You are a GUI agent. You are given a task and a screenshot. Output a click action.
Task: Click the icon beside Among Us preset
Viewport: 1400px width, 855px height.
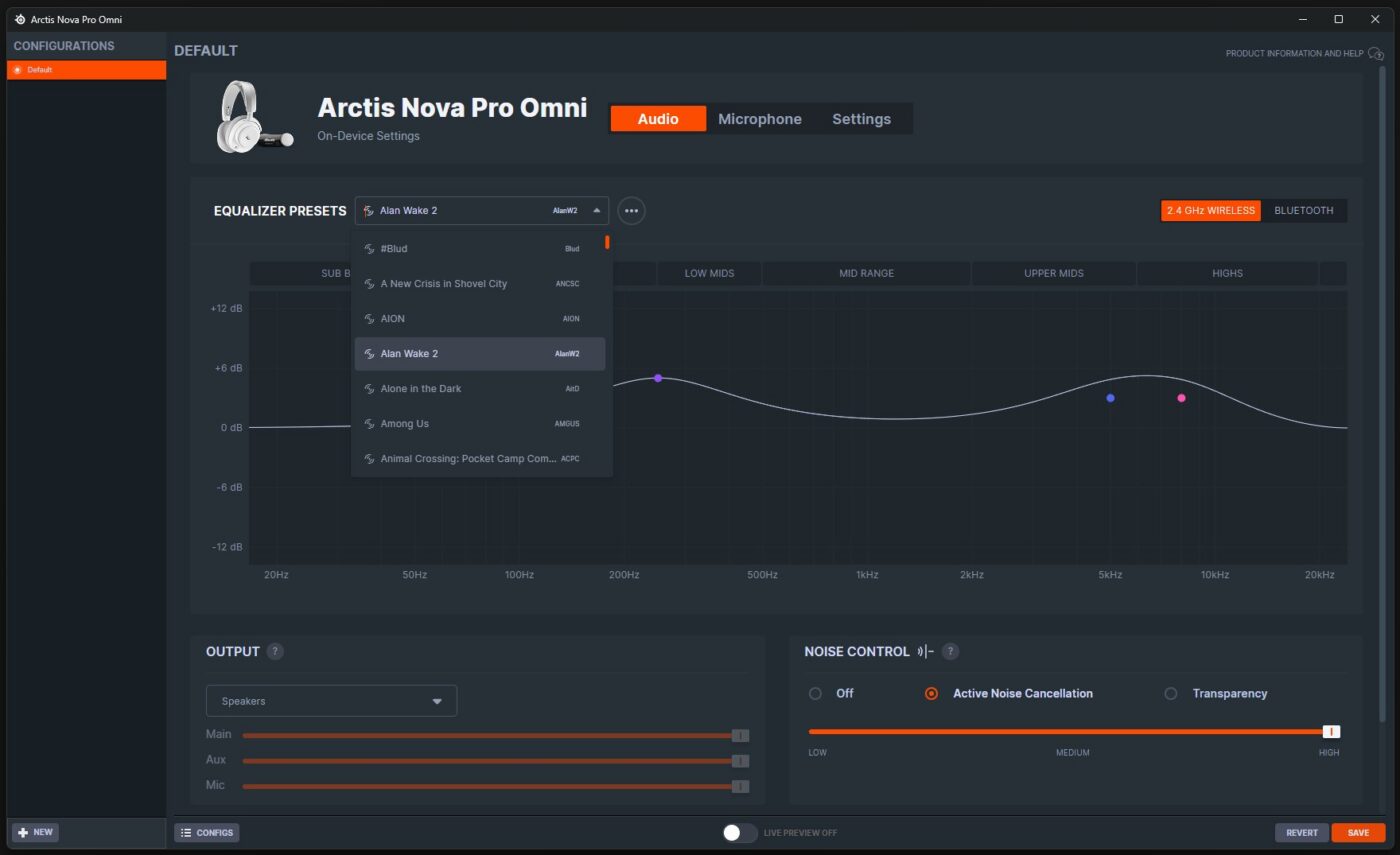click(x=369, y=424)
